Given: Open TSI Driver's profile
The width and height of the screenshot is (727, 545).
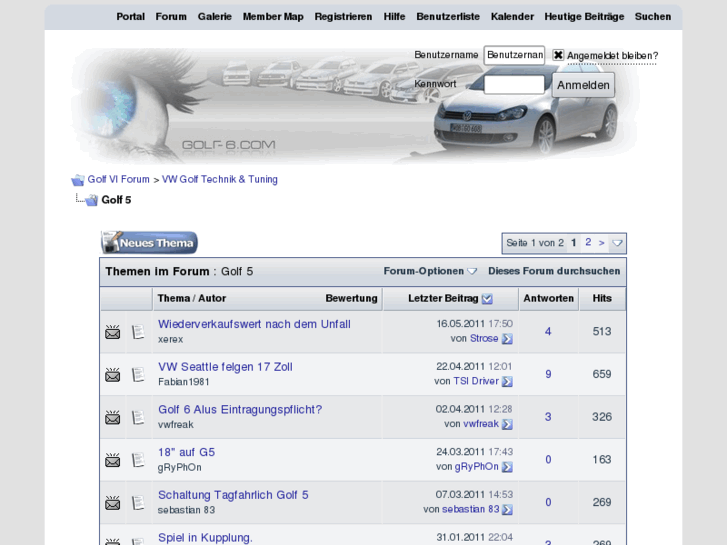Looking at the screenshot, I should [476, 381].
